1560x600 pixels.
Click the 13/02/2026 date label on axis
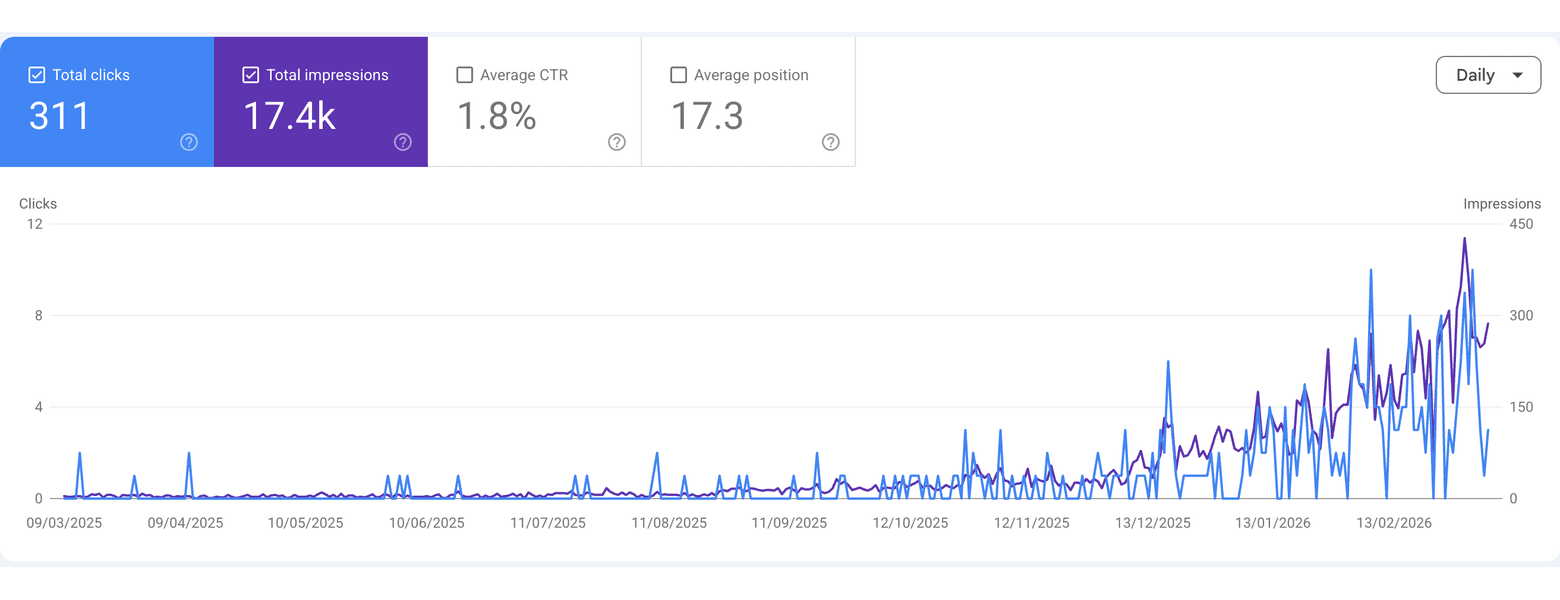click(x=1395, y=523)
